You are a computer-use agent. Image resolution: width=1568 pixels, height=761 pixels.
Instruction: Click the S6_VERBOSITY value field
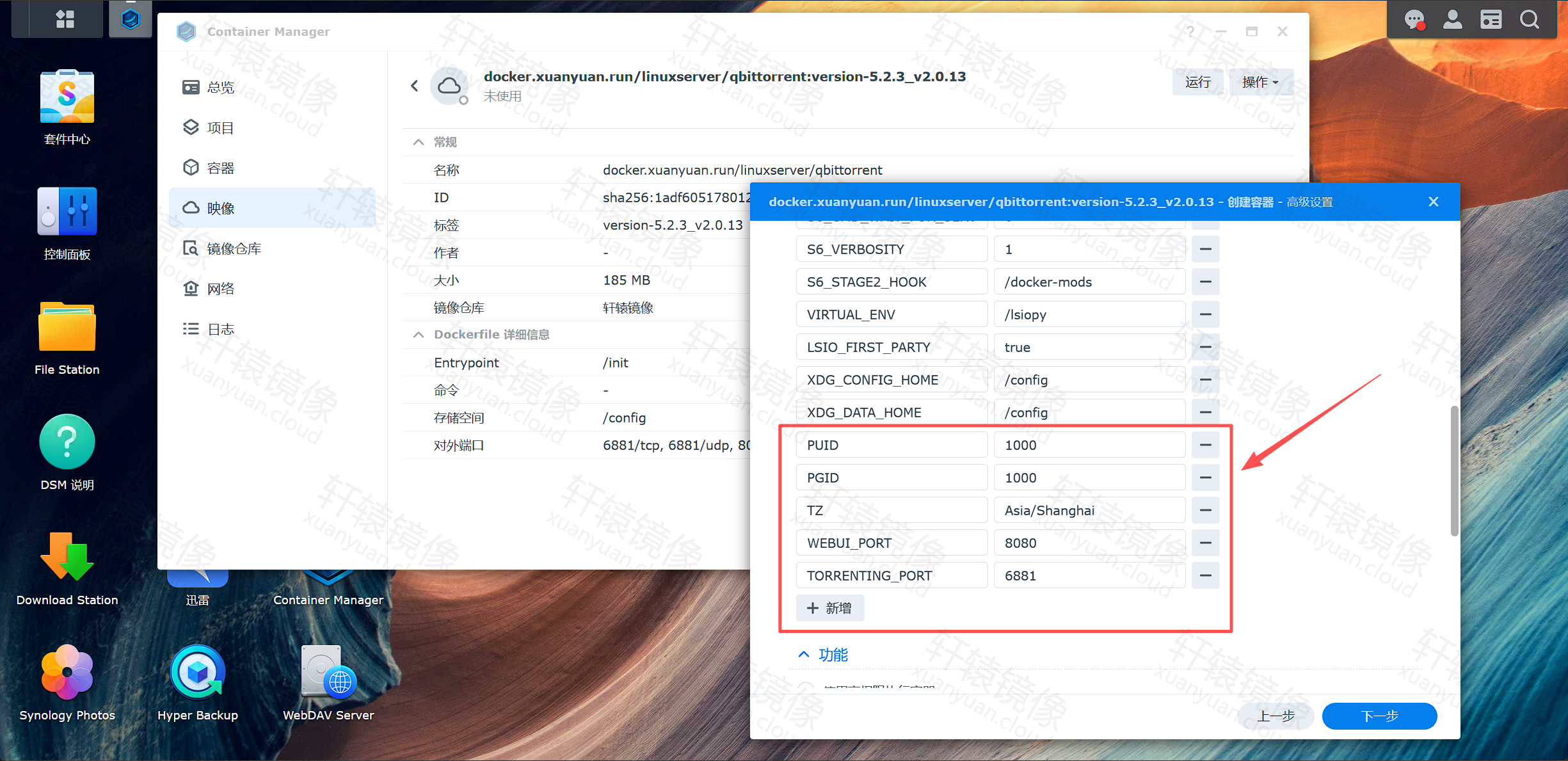[1089, 249]
